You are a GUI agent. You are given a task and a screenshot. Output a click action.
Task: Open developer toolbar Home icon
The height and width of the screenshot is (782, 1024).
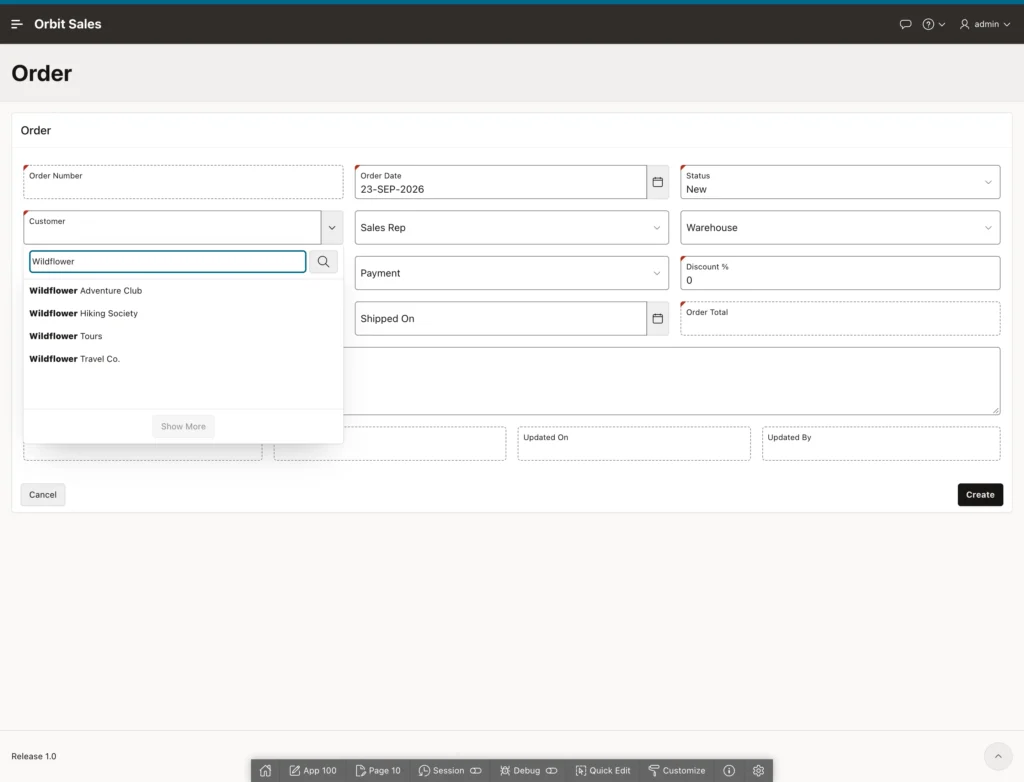coord(265,771)
